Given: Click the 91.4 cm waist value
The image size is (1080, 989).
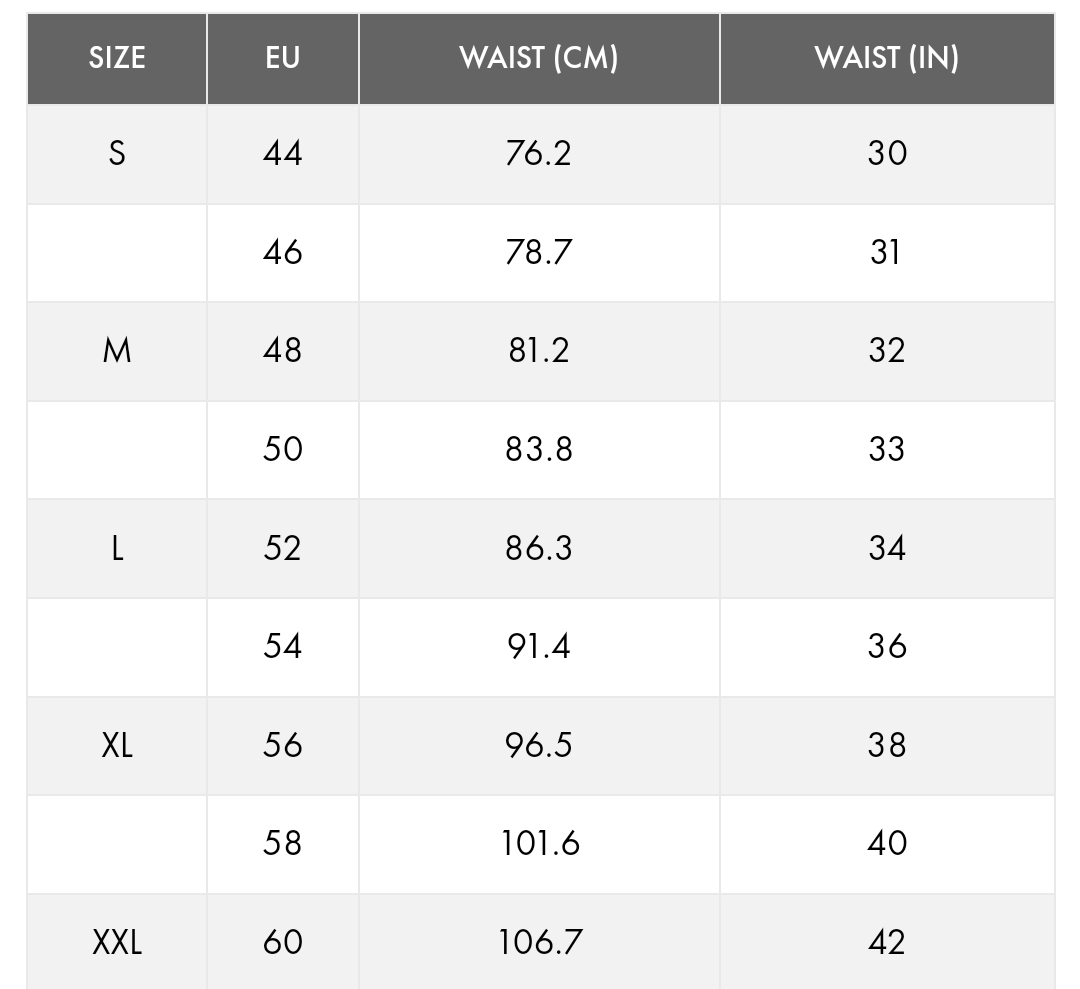Looking at the screenshot, I should click(539, 646).
